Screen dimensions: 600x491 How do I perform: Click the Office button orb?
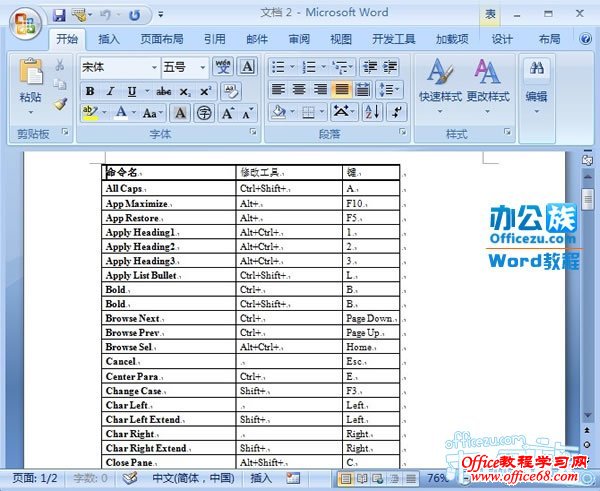[x=25, y=23]
